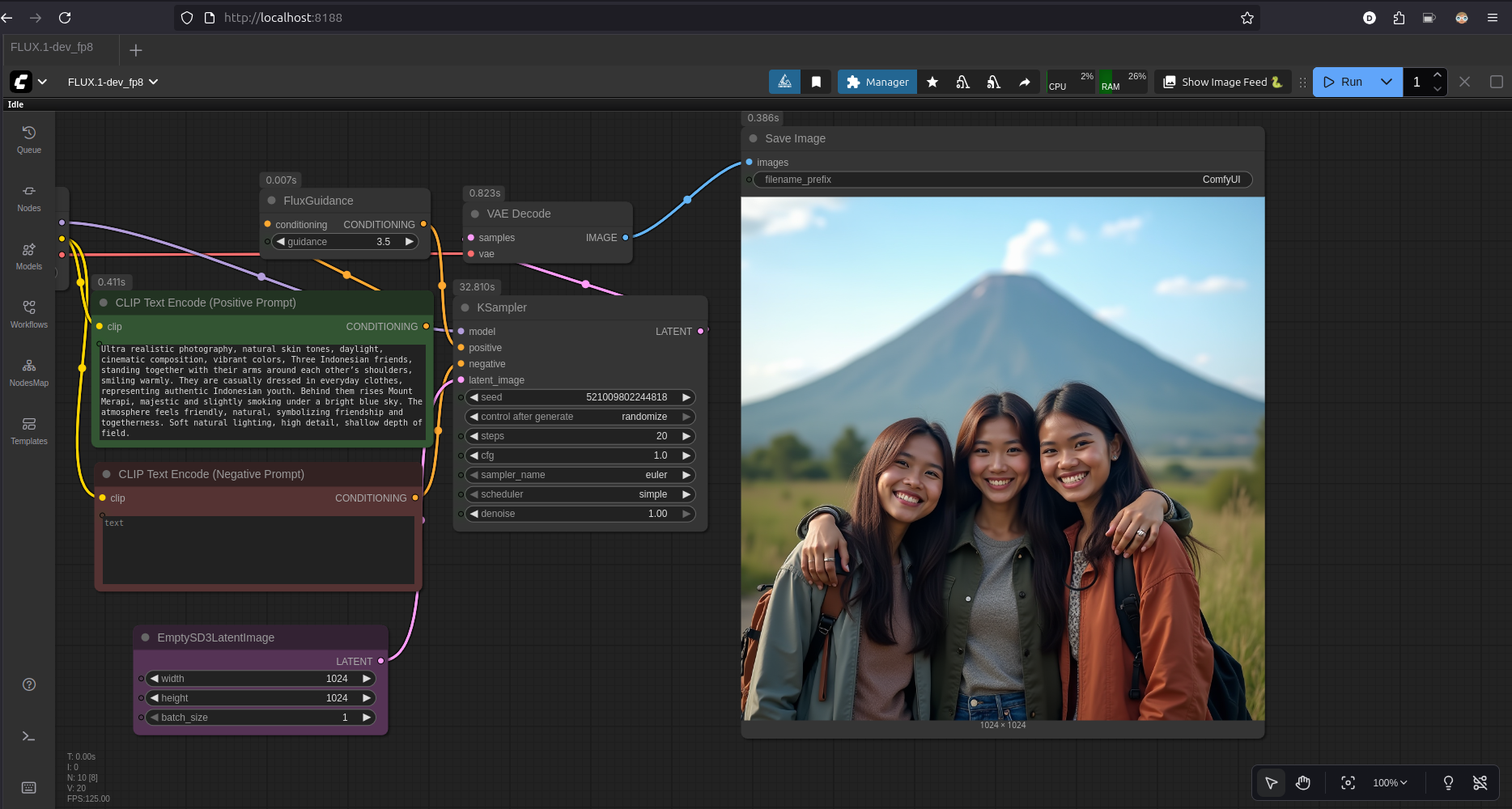Image resolution: width=1512 pixels, height=809 pixels.
Task: Select the hand pan tool
Action: (x=1302, y=783)
